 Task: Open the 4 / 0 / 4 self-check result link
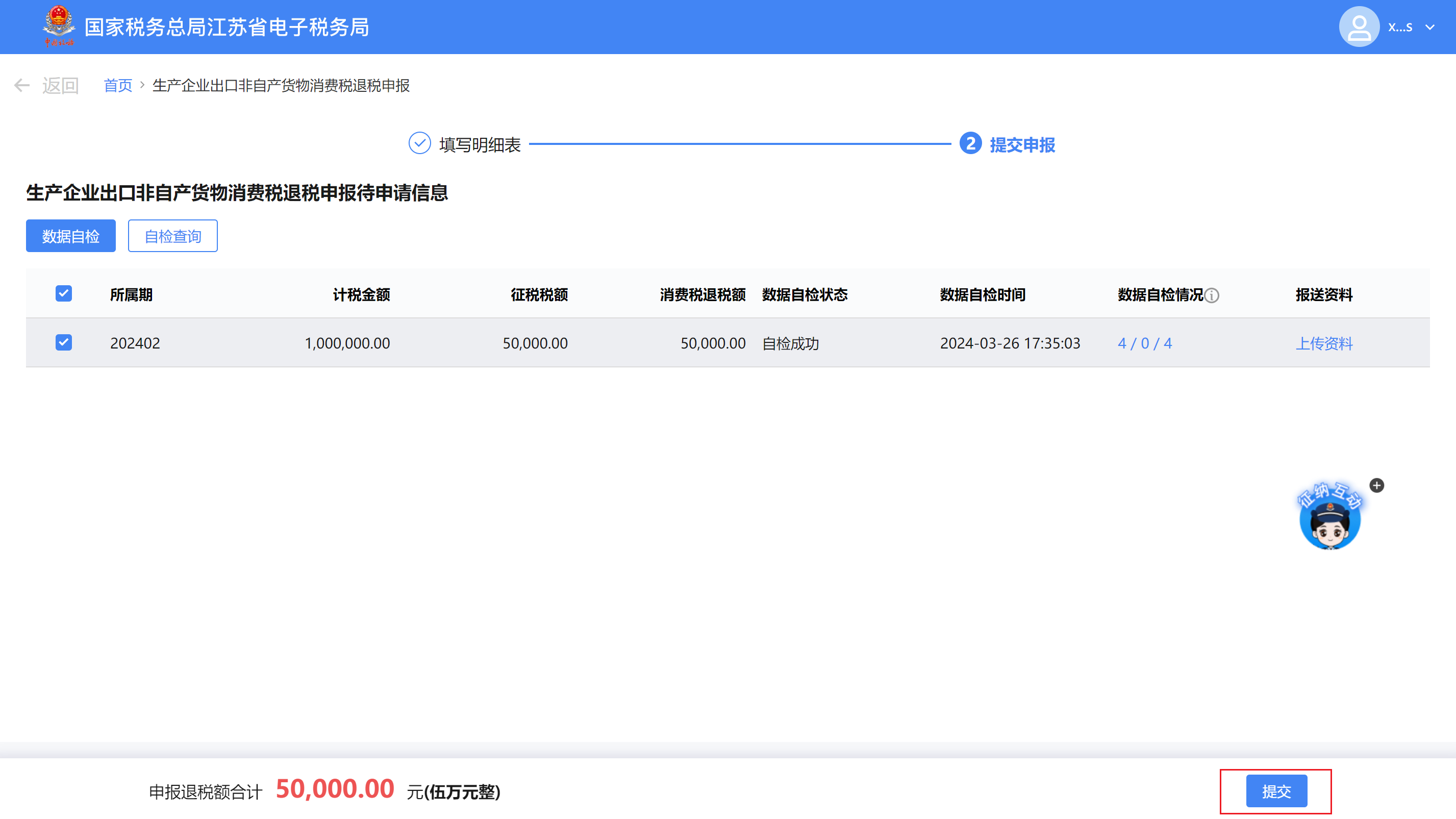point(1145,343)
